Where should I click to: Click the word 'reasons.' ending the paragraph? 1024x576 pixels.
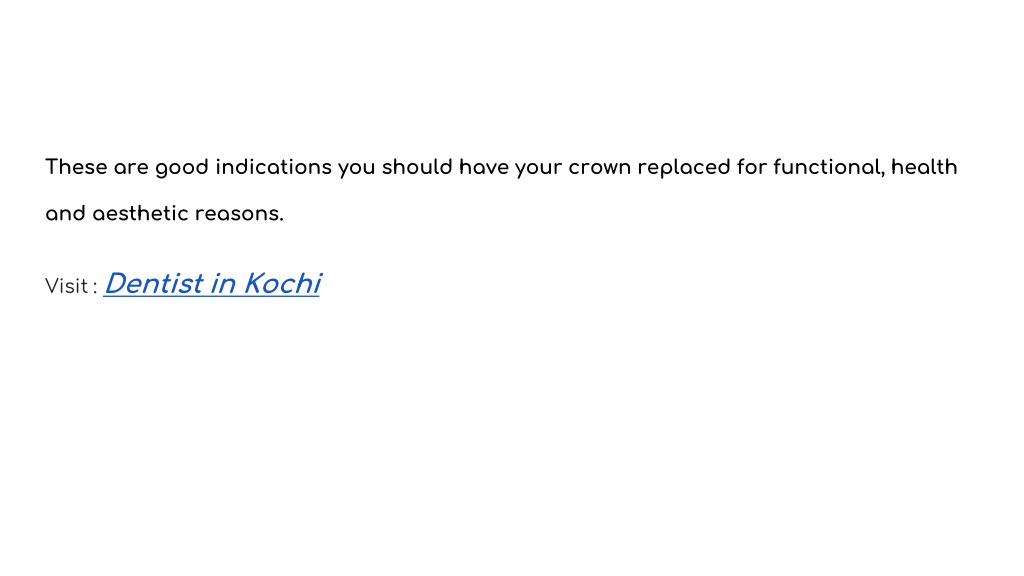click(x=239, y=214)
